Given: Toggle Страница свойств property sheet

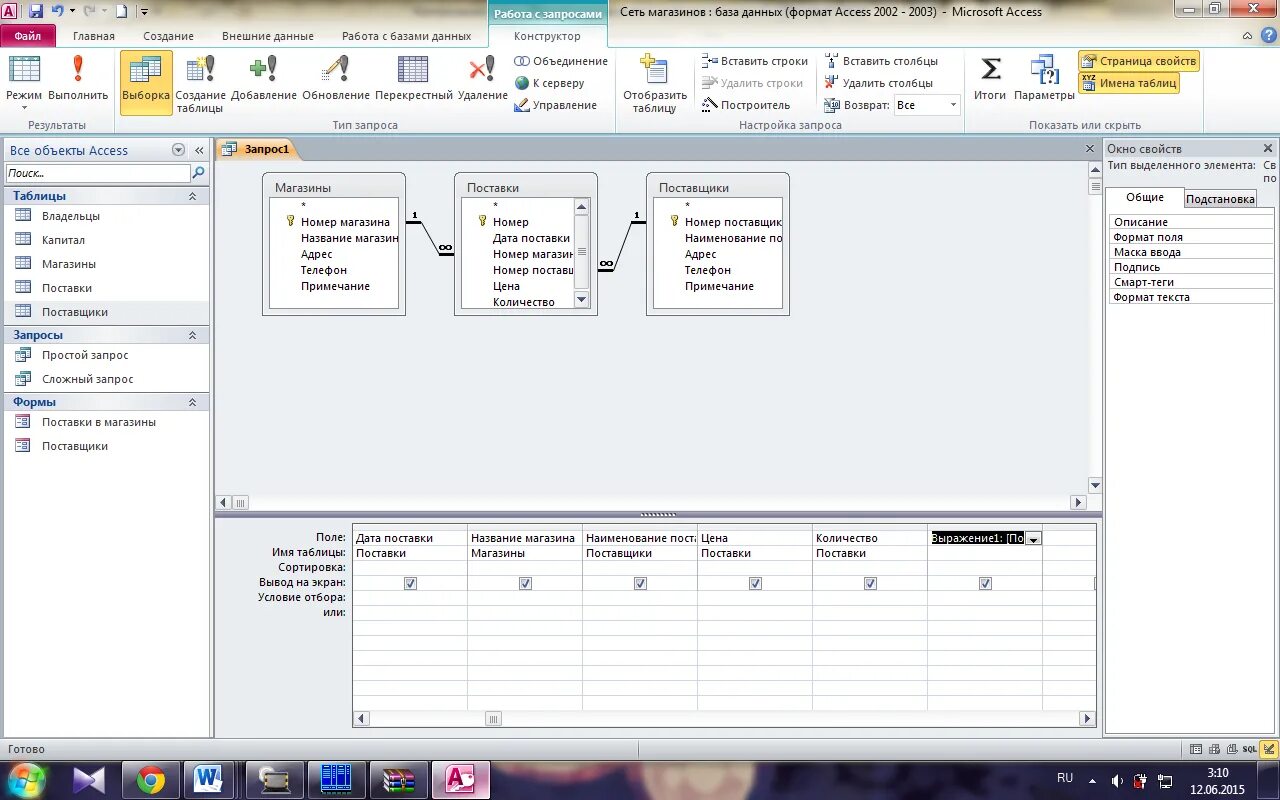Looking at the screenshot, I should 1138,61.
